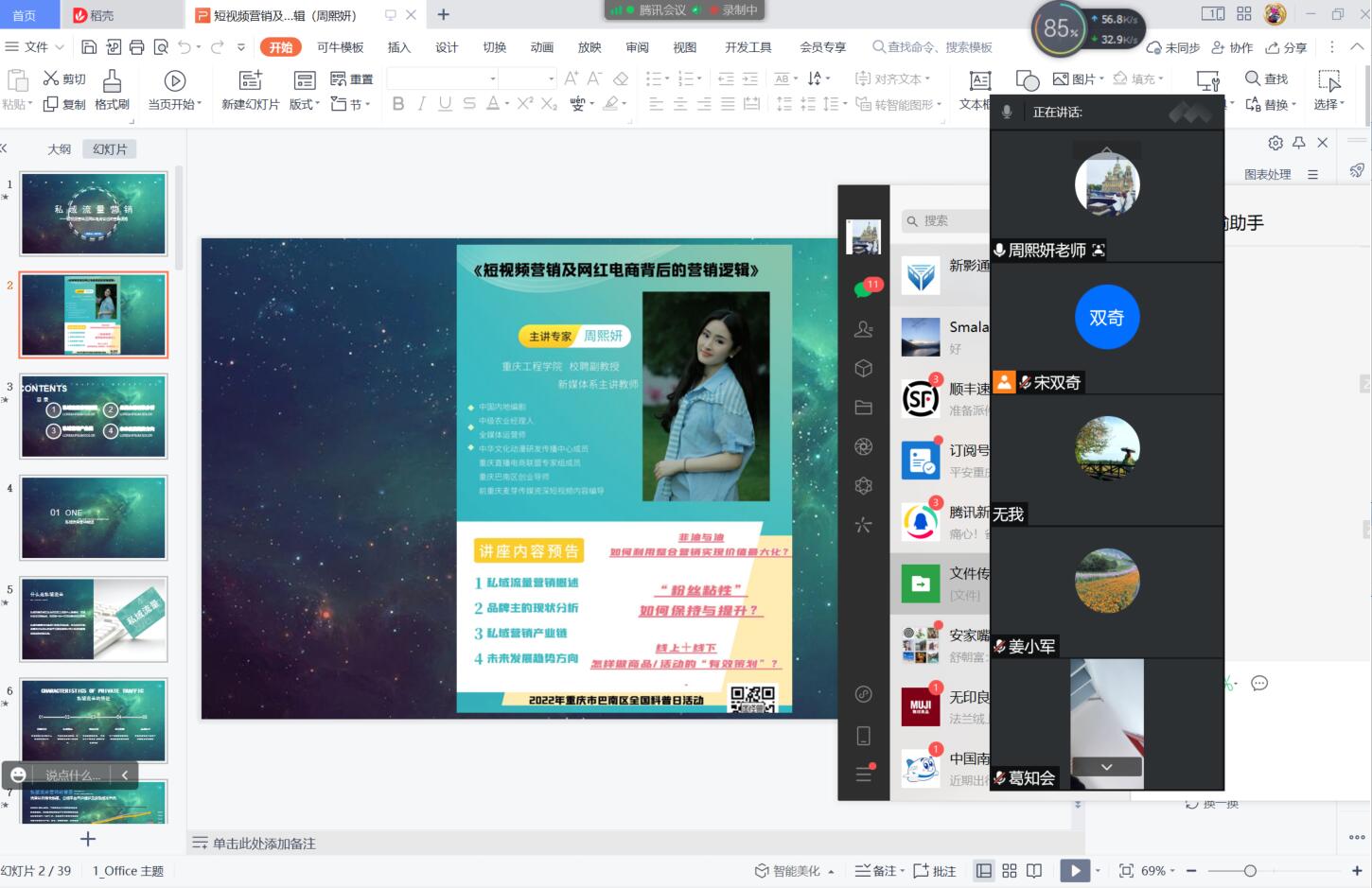Switch to the Outline (大纲) panel tab
The height and width of the screenshot is (888, 1372).
(x=60, y=149)
